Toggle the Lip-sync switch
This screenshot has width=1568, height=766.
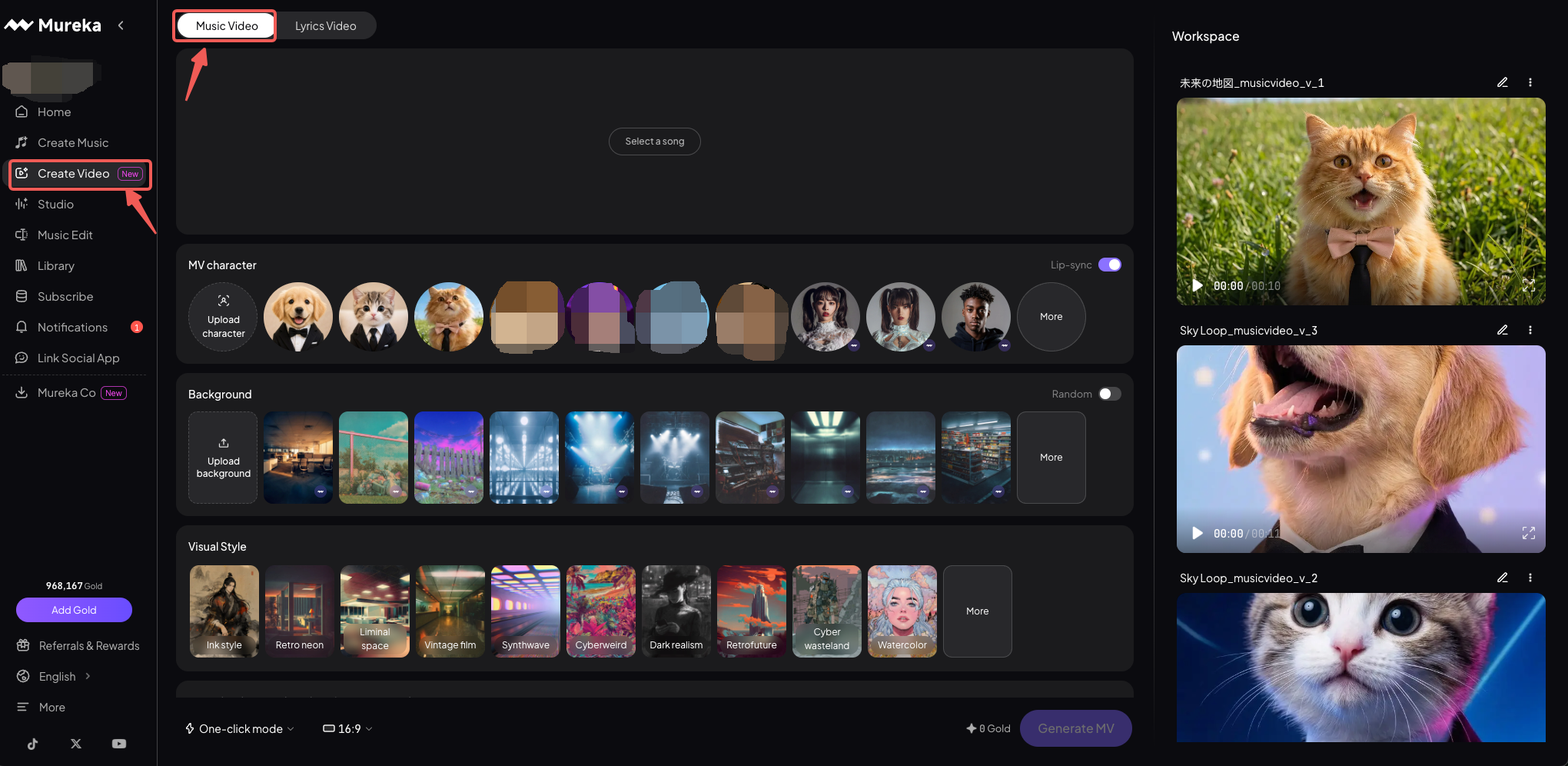1109,265
